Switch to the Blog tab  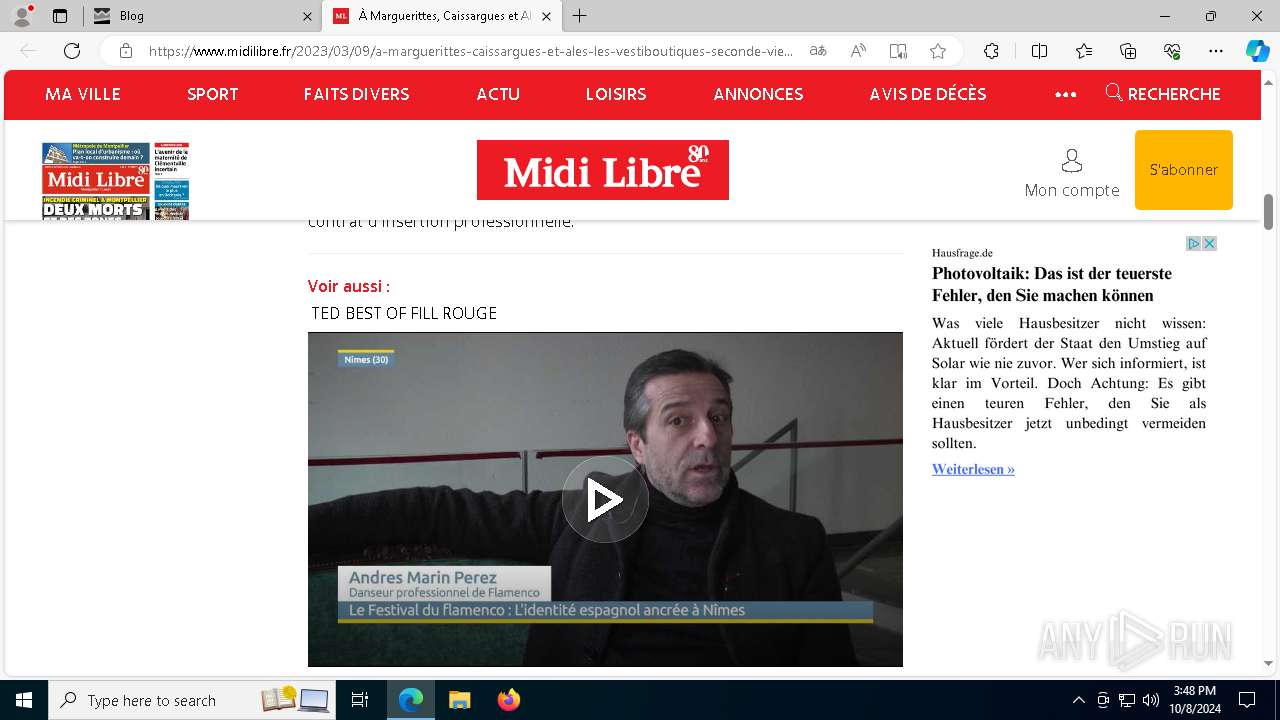click(200, 16)
